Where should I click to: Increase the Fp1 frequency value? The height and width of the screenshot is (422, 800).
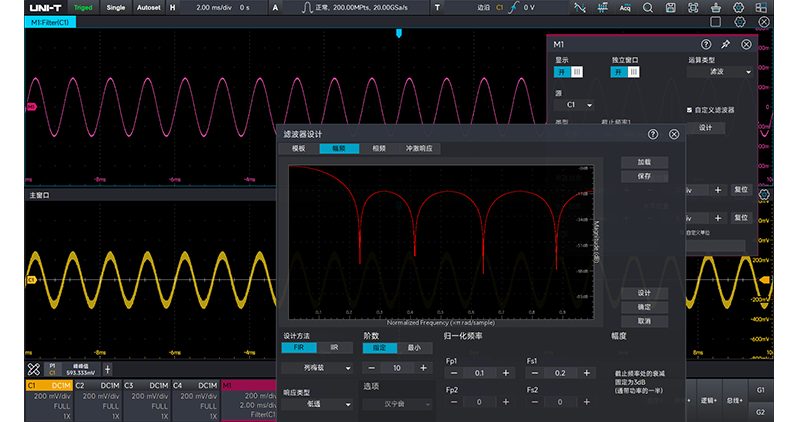(506, 373)
